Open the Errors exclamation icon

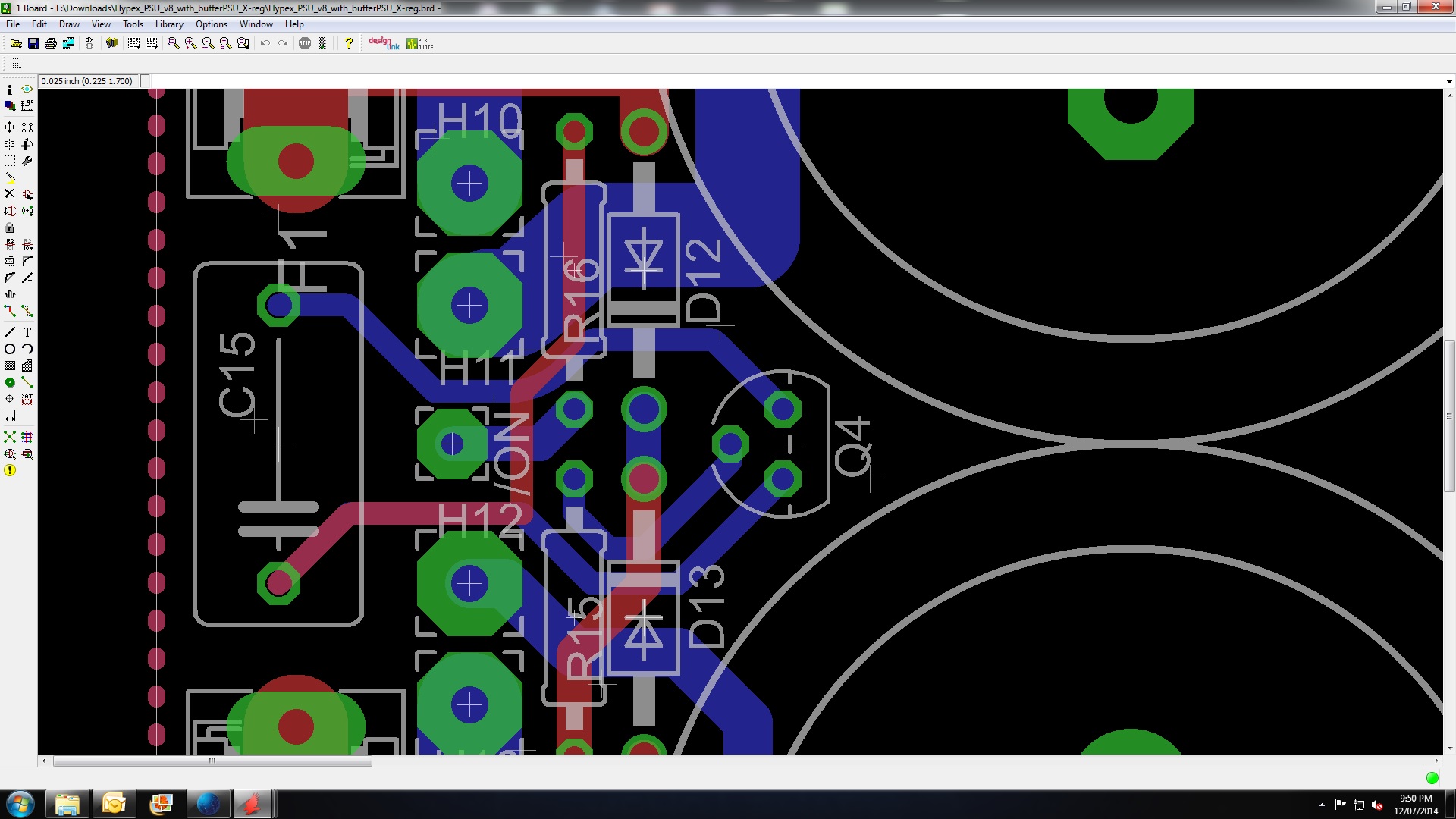pyautogui.click(x=10, y=470)
